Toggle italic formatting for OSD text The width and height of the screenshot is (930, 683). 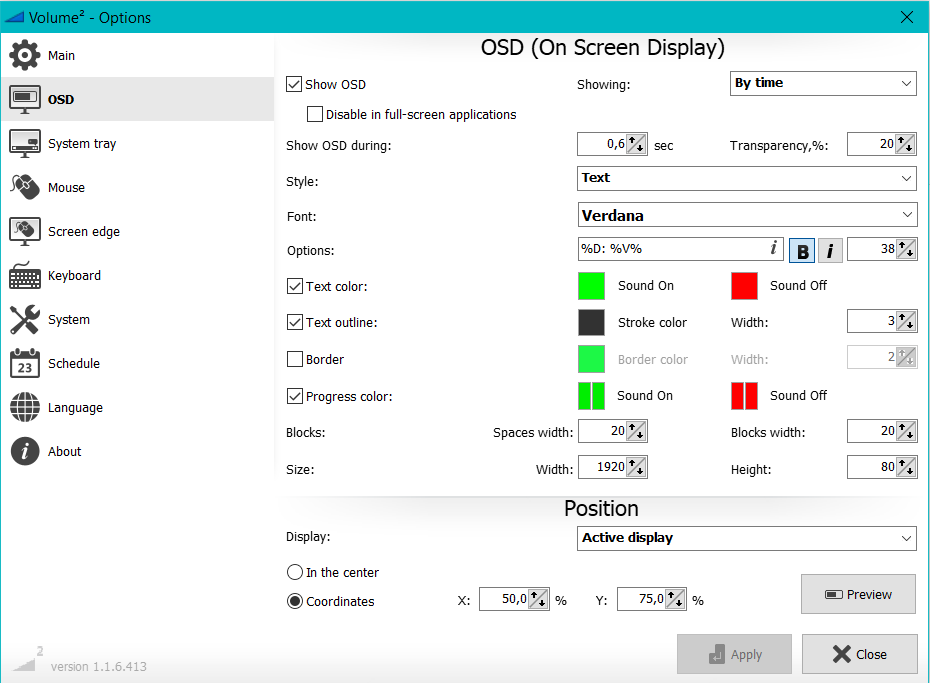[x=830, y=249]
